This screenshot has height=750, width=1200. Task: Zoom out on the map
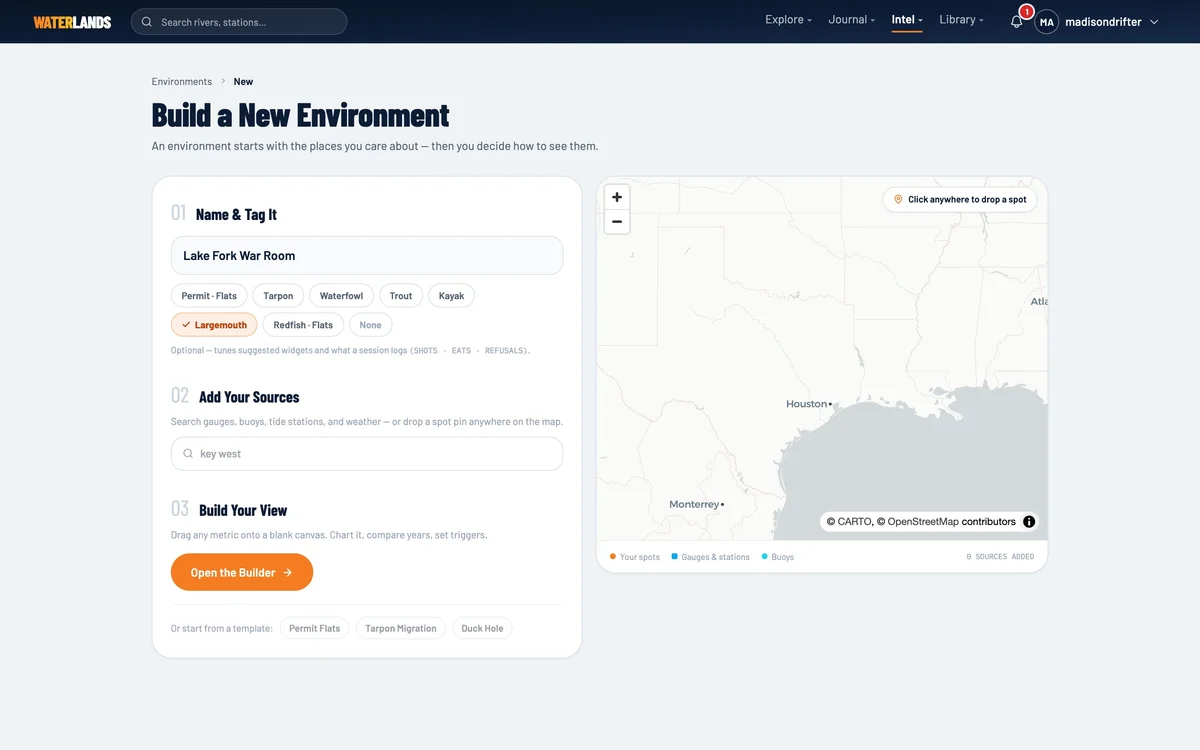[x=617, y=222]
